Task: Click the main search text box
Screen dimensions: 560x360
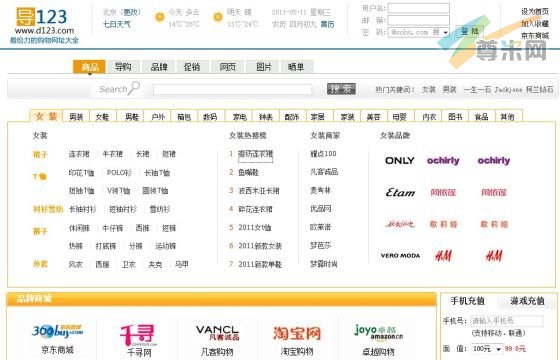Action: (232, 89)
